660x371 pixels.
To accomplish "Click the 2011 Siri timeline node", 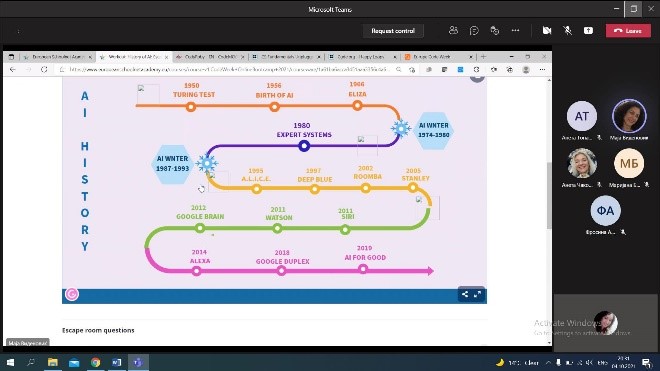I will click(345, 230).
